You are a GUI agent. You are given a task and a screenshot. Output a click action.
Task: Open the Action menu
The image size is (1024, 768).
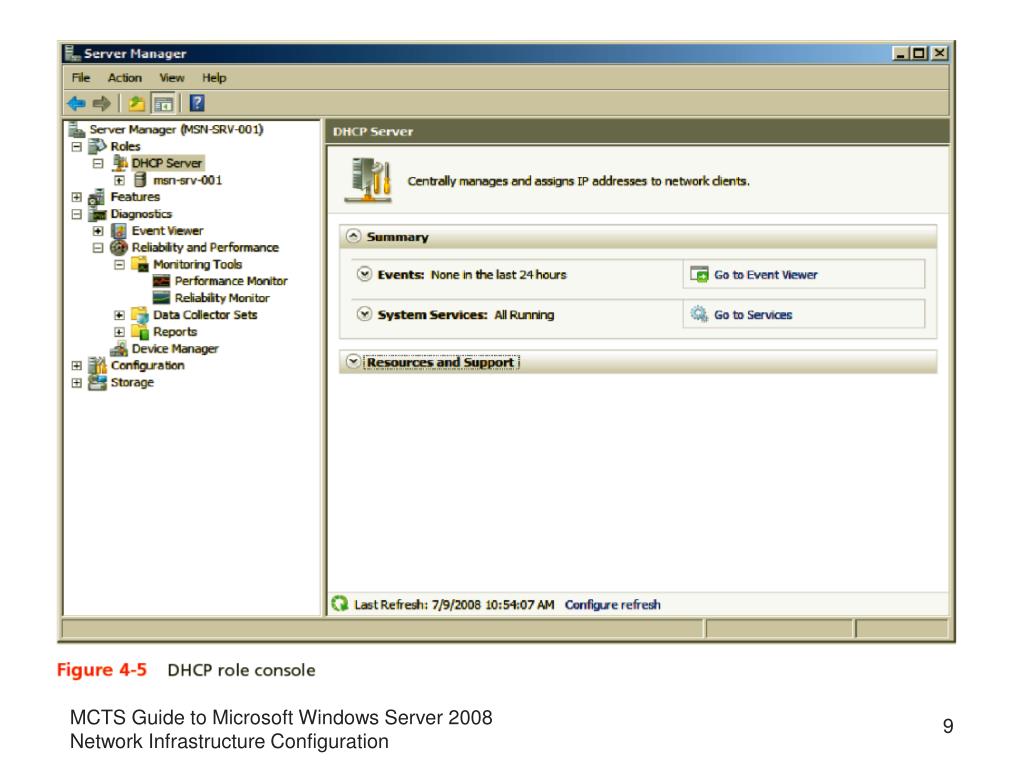coord(125,78)
